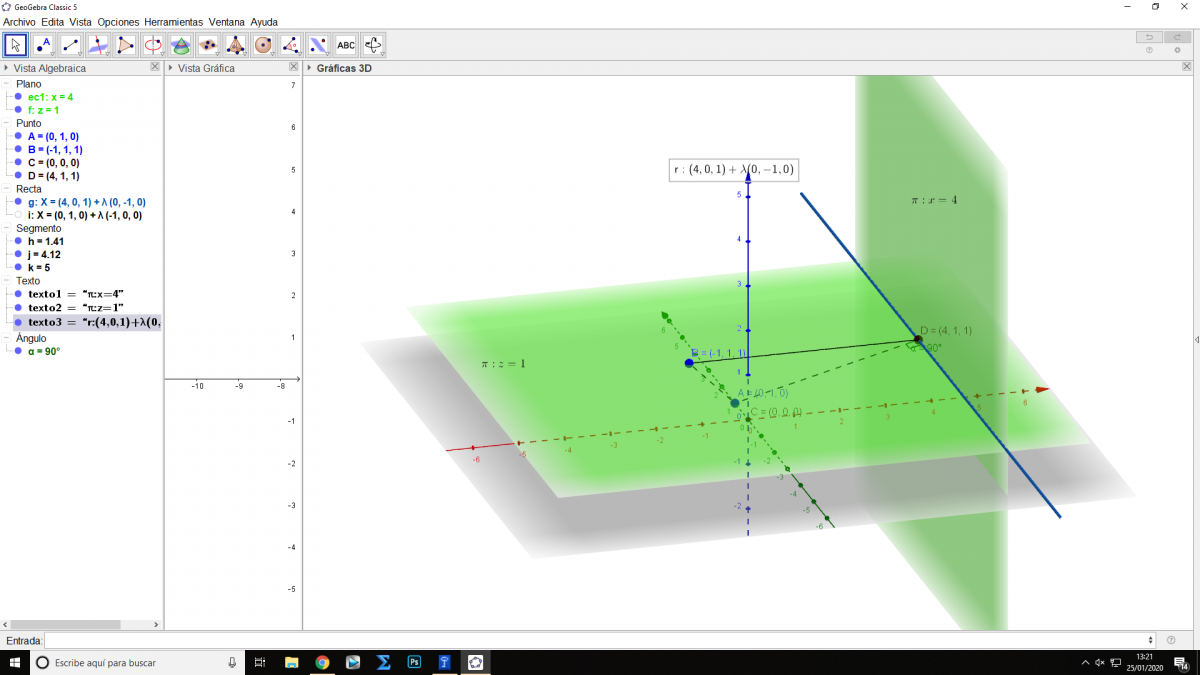Viewport: 1200px width, 675px height.
Task: Open the Opciones menu
Action: 118,22
